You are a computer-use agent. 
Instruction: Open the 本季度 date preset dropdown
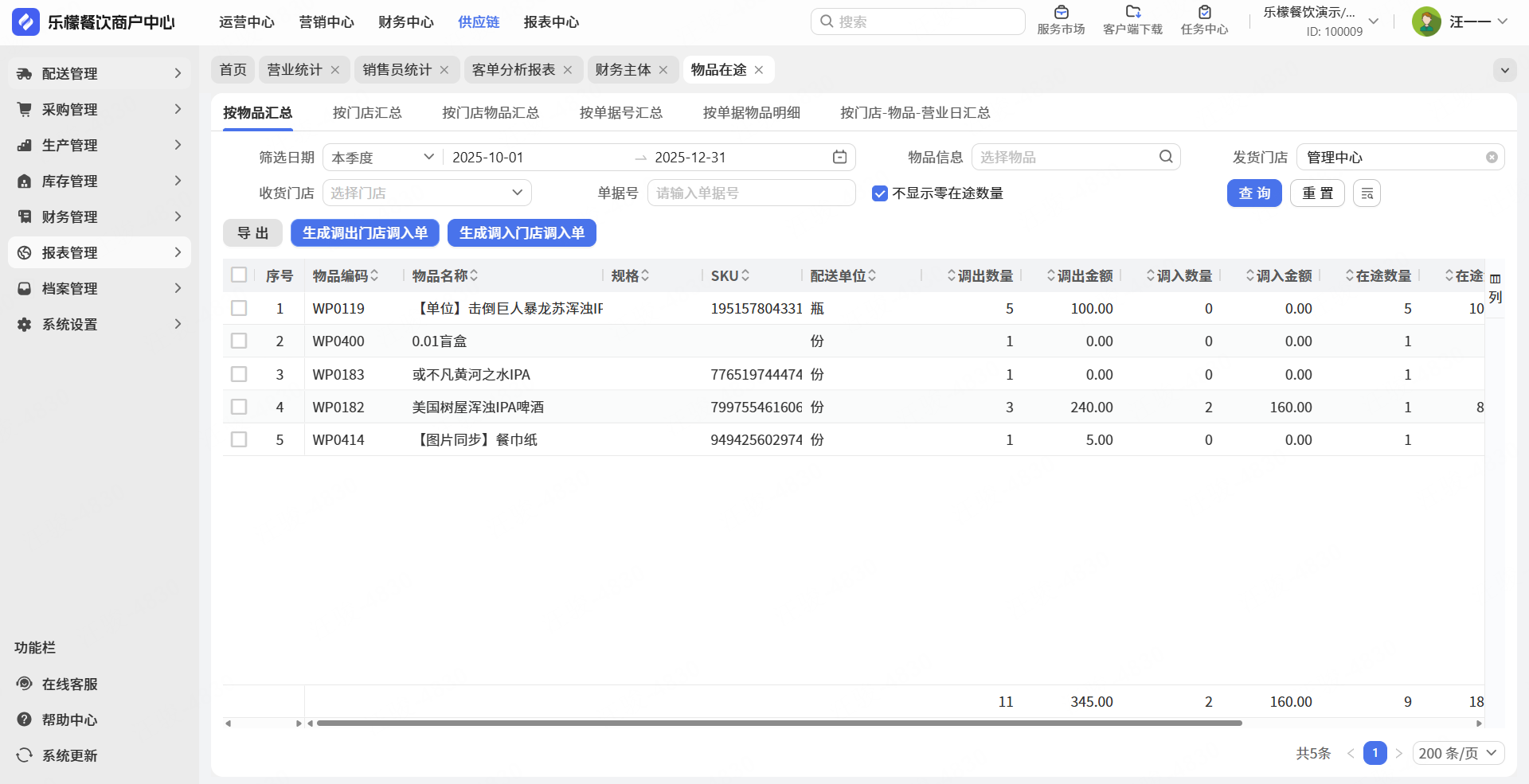click(382, 158)
